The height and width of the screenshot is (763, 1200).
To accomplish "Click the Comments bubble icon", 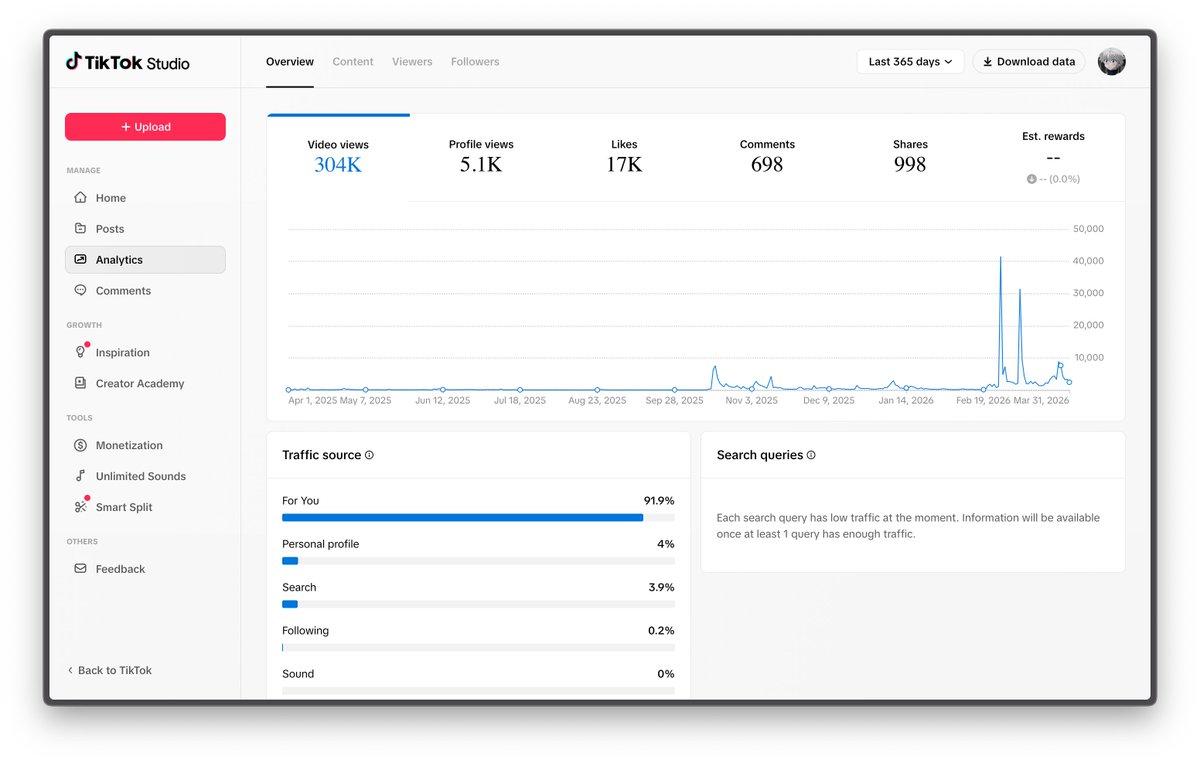I will (81, 291).
